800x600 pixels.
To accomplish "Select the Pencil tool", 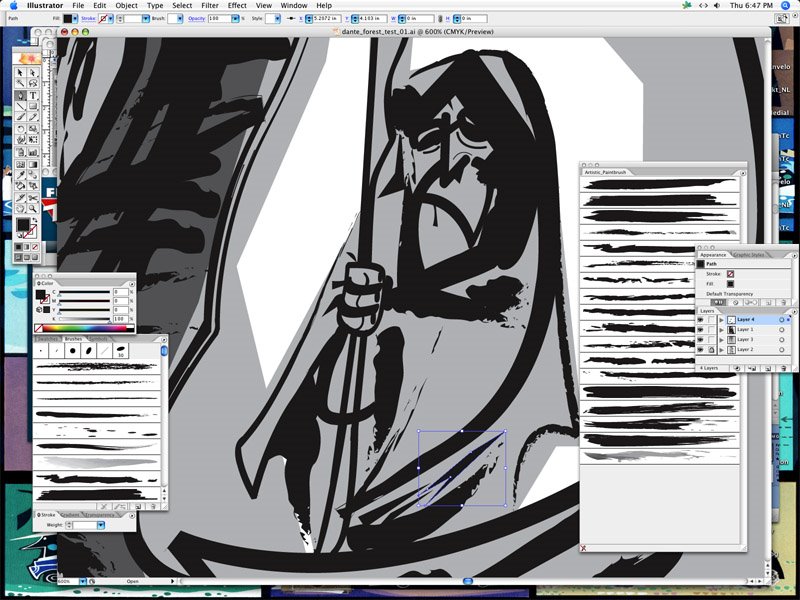I will tap(33, 117).
